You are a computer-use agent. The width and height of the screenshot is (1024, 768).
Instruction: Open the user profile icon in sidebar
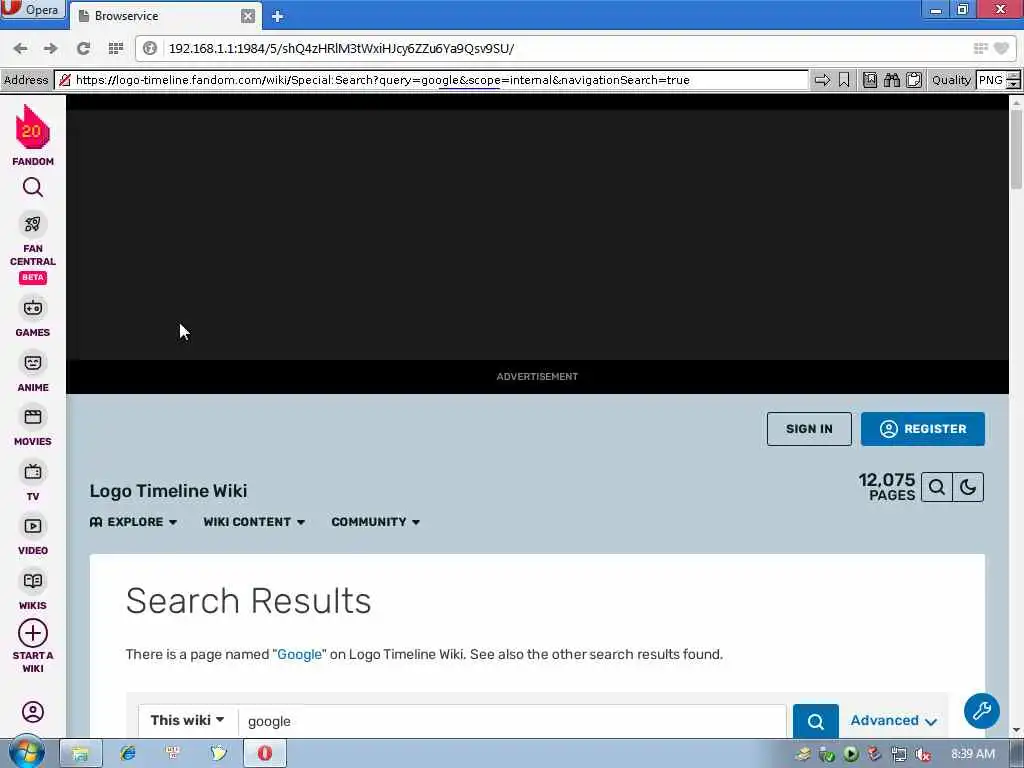coord(33,711)
